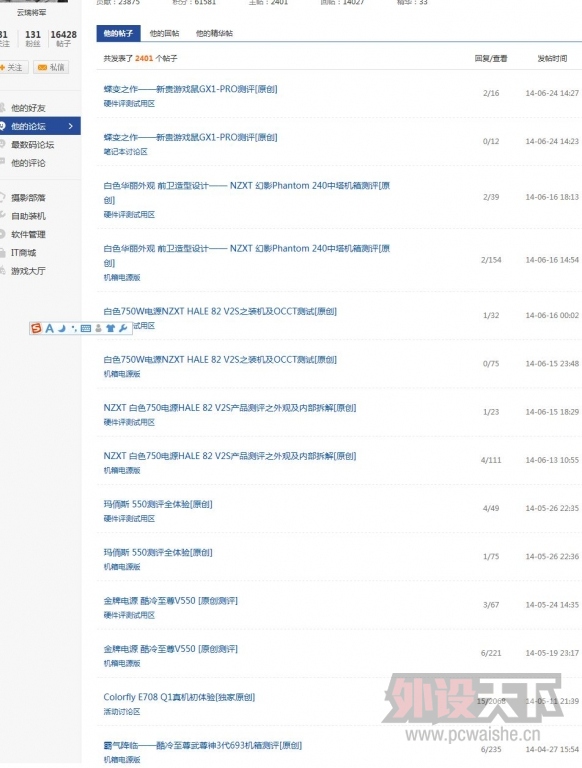This screenshot has width=582, height=768.
Task: Click the 16428 帖子 post count
Action: (x=63, y=38)
